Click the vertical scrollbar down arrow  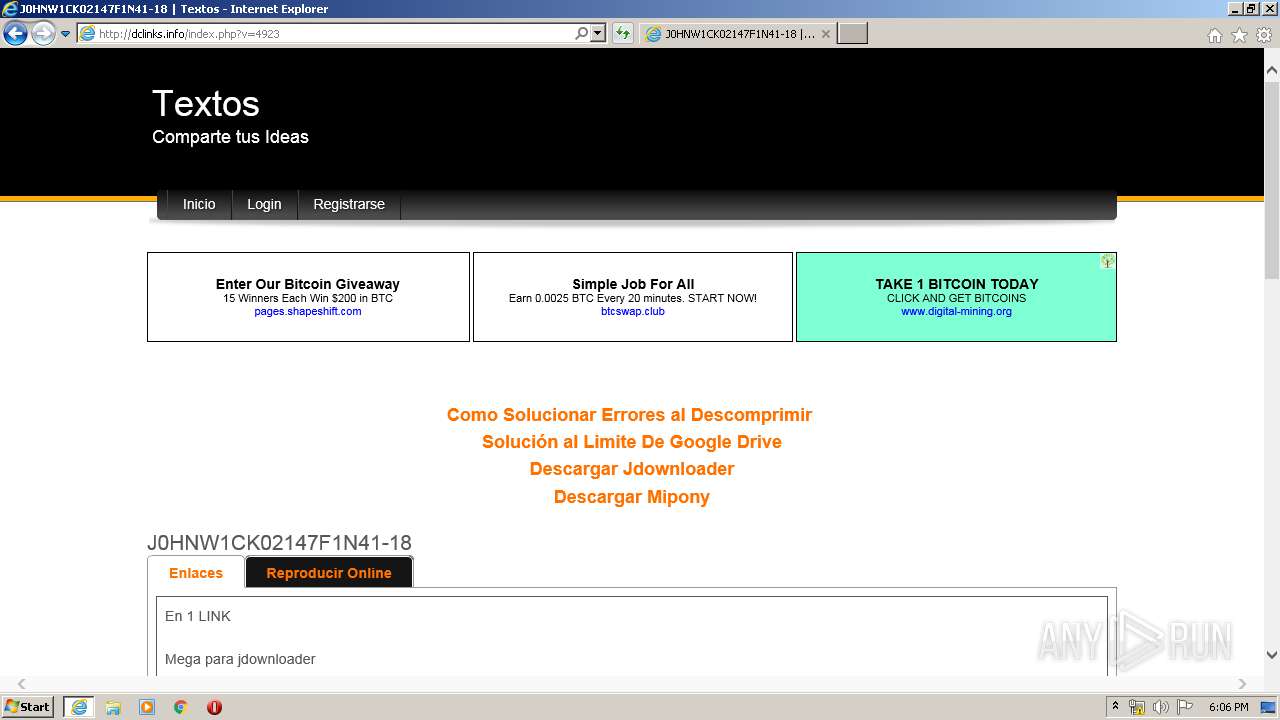1272,655
